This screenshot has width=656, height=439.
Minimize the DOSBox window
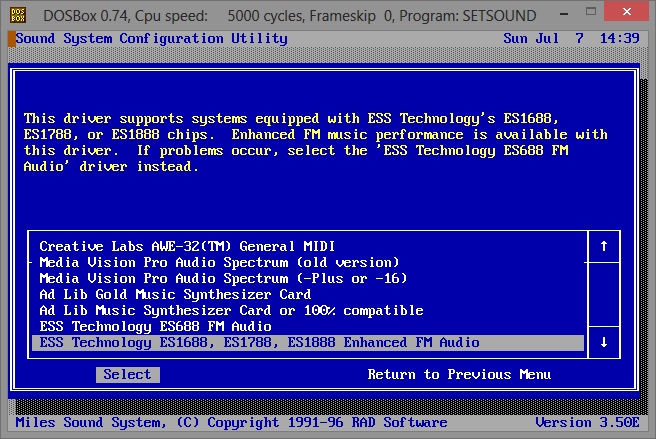point(564,14)
